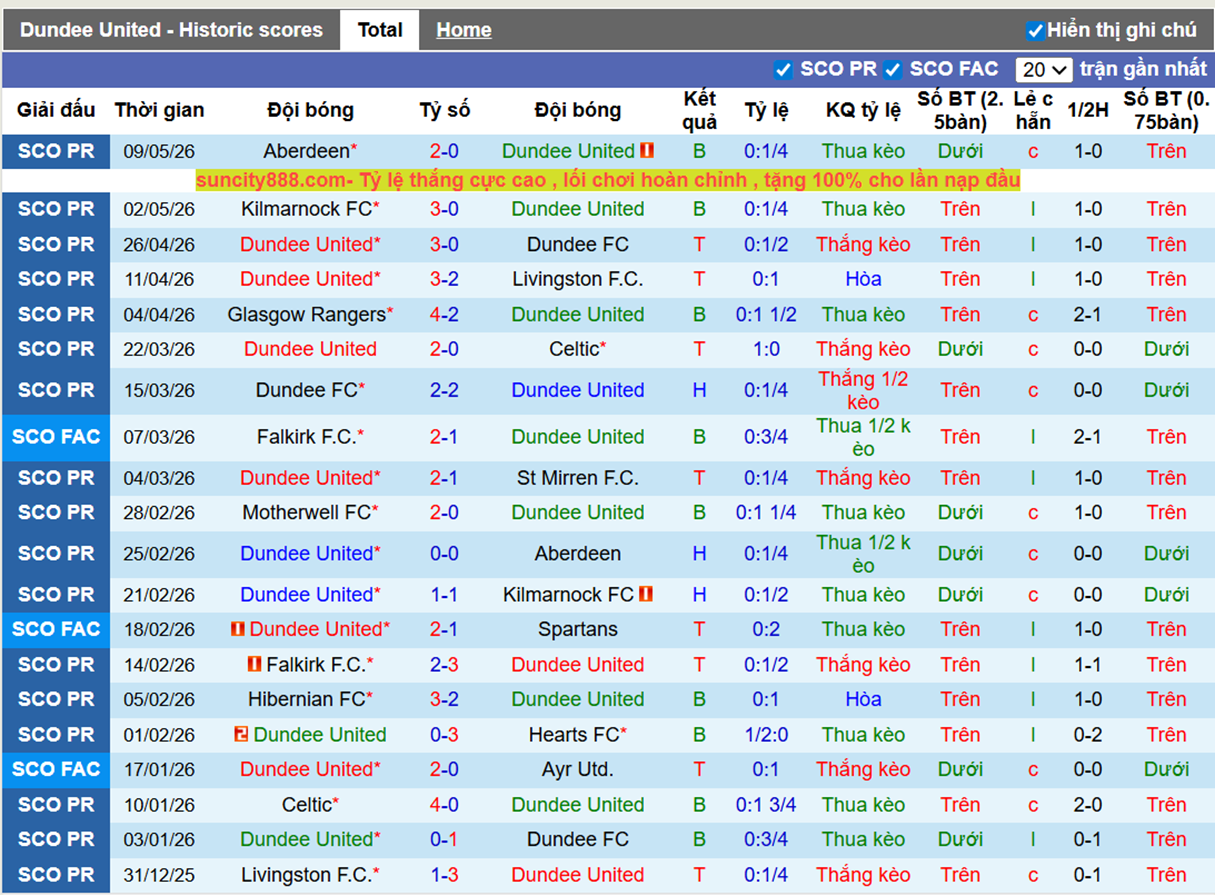Click SCO FAC league label for 07/03/26
This screenshot has width=1215, height=895.
point(56,437)
